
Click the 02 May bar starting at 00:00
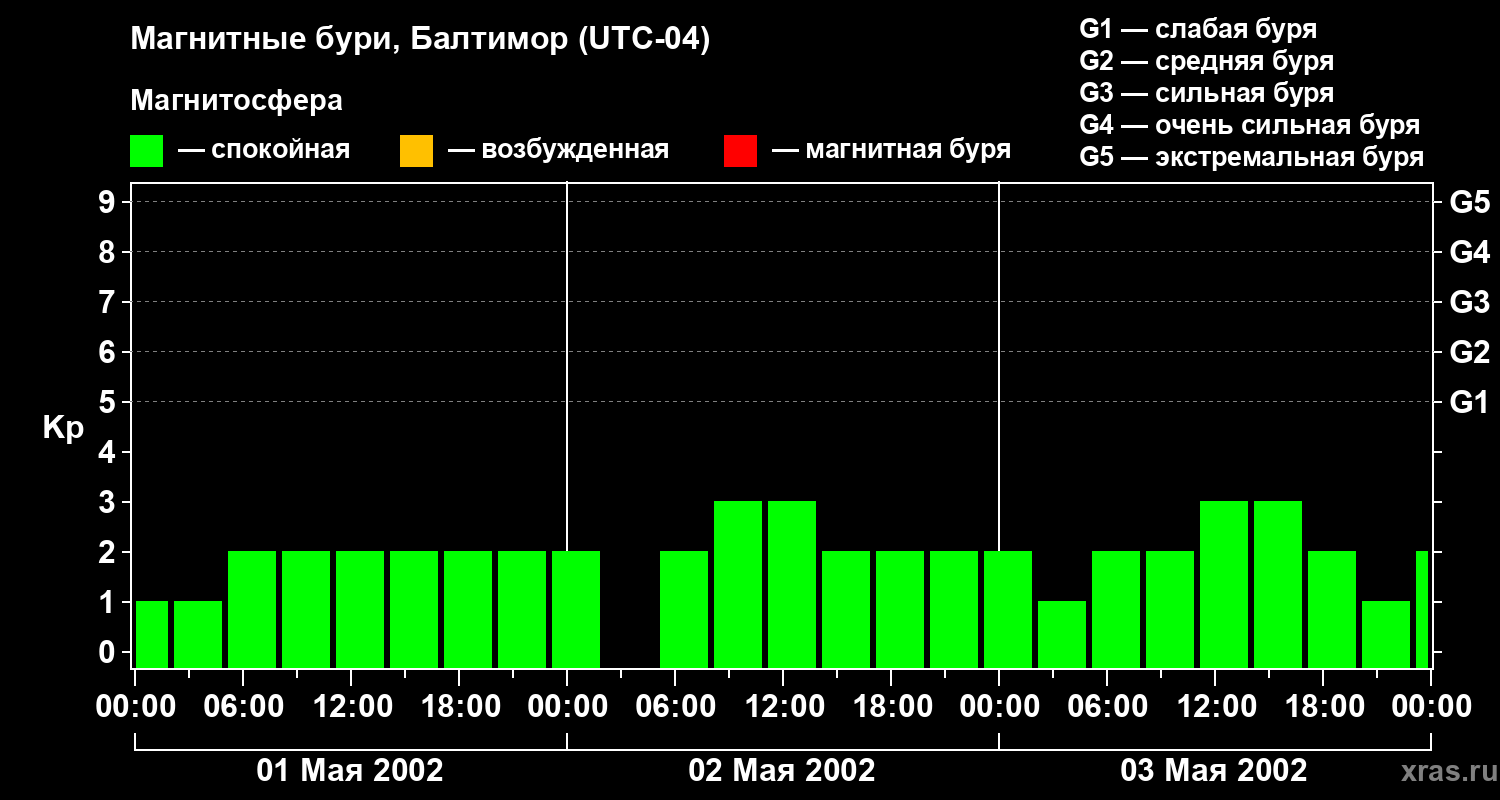tap(576, 609)
